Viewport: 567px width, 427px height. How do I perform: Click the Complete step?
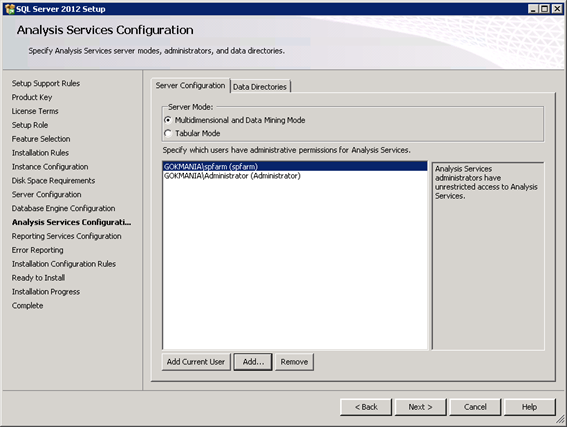point(27,306)
